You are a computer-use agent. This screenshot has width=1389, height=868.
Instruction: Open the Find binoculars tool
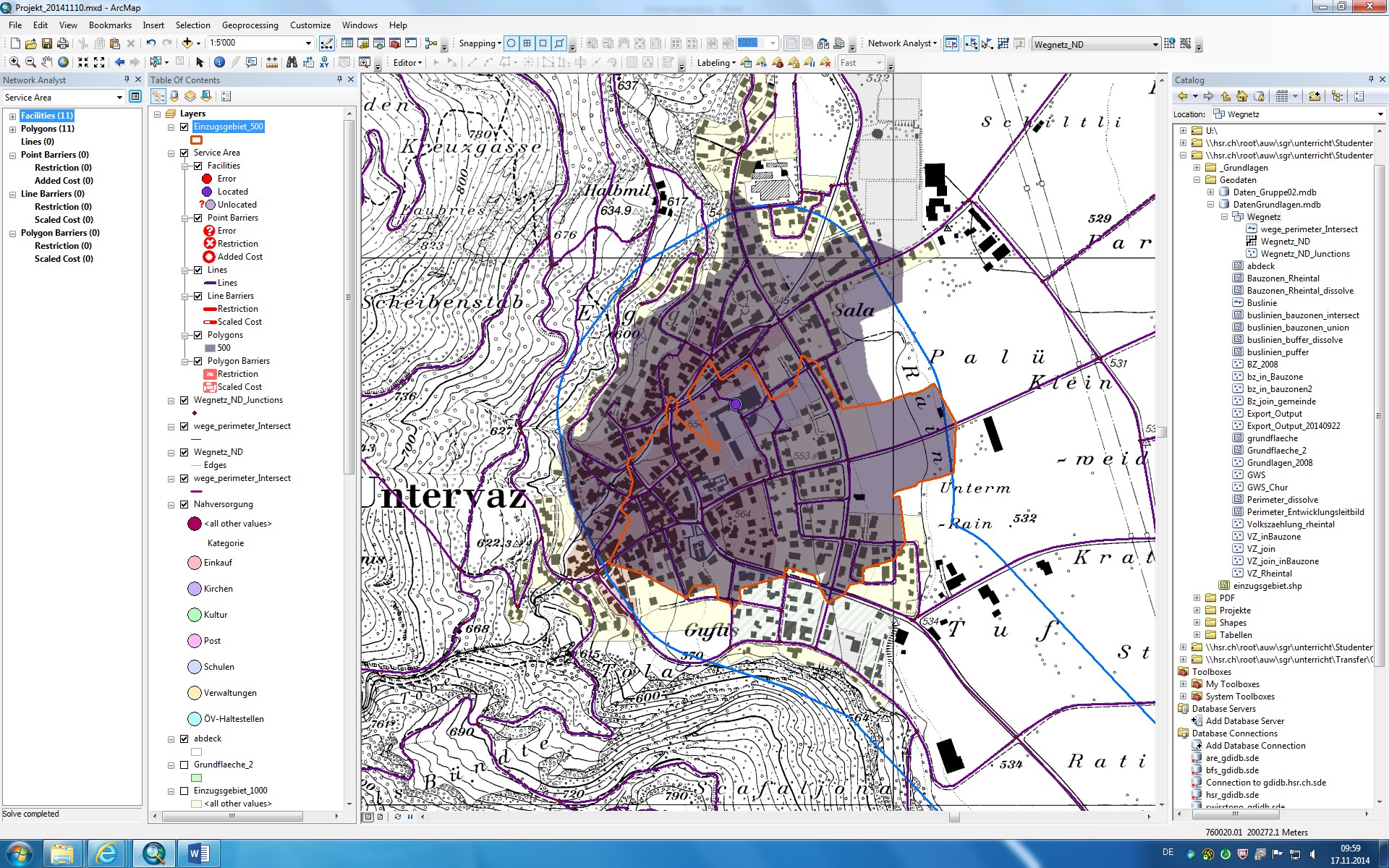292,62
